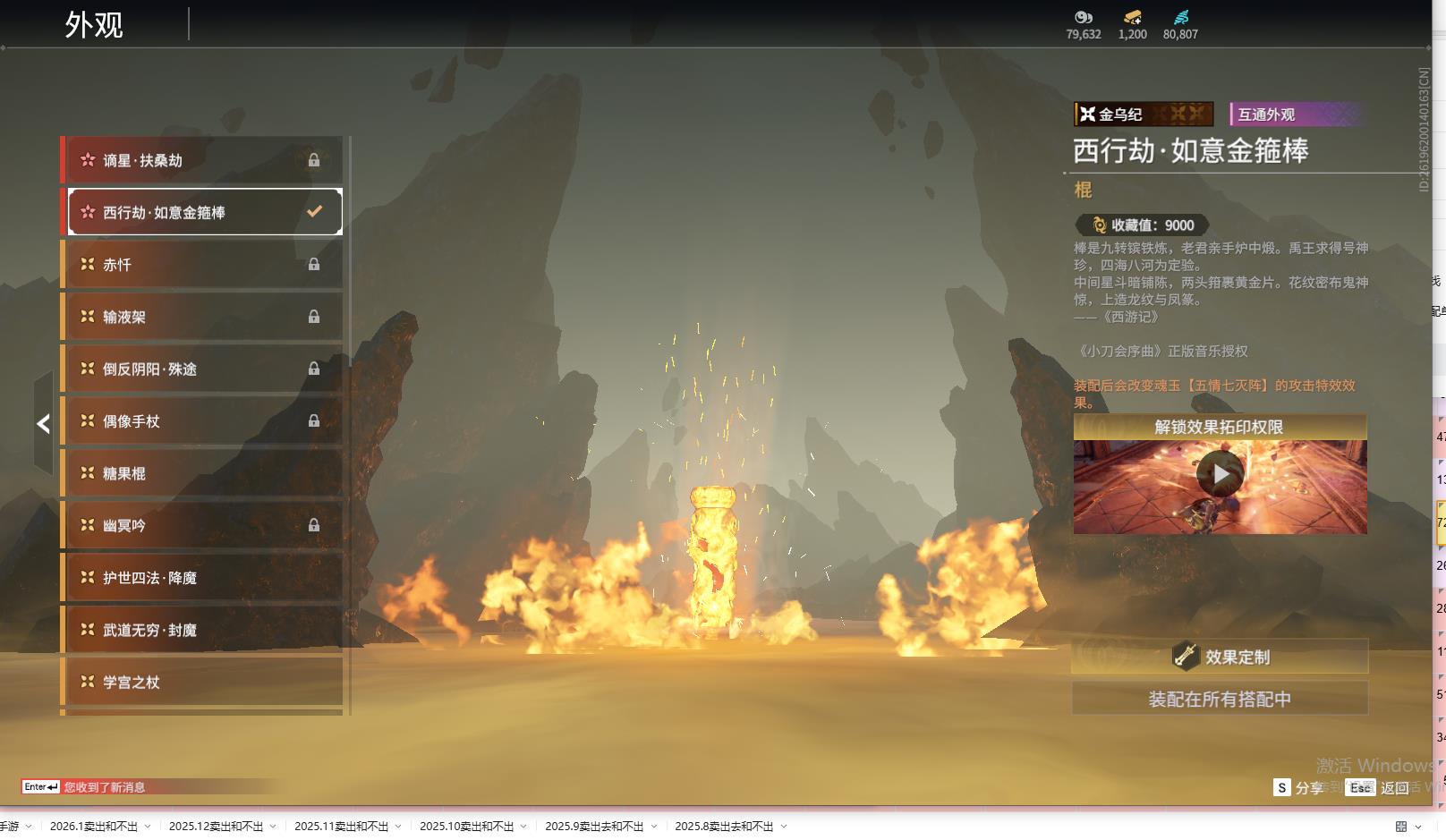
Task: Click the lock icon on 赤忏
Action: coord(314,265)
